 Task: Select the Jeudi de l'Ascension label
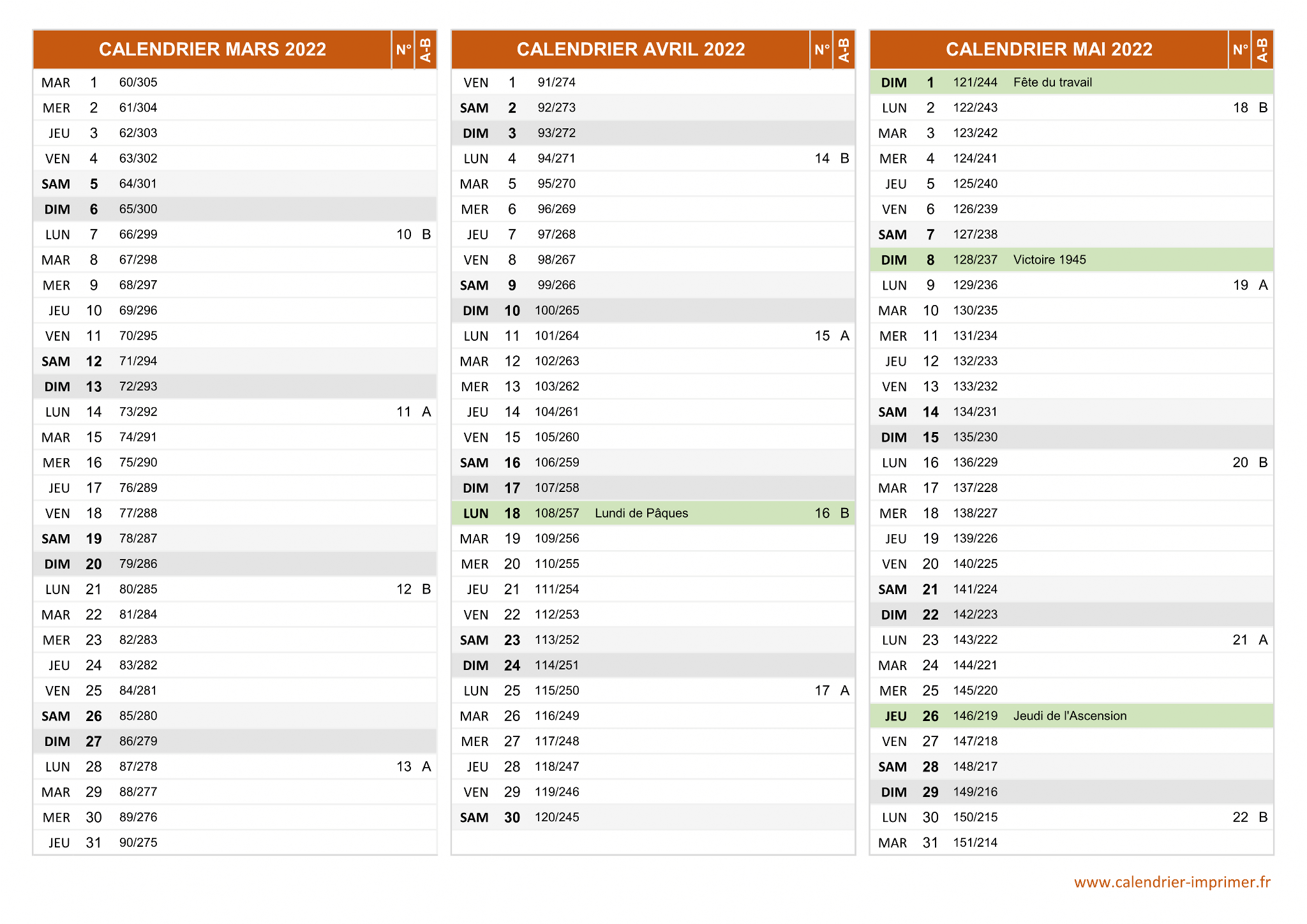pos(1070,716)
